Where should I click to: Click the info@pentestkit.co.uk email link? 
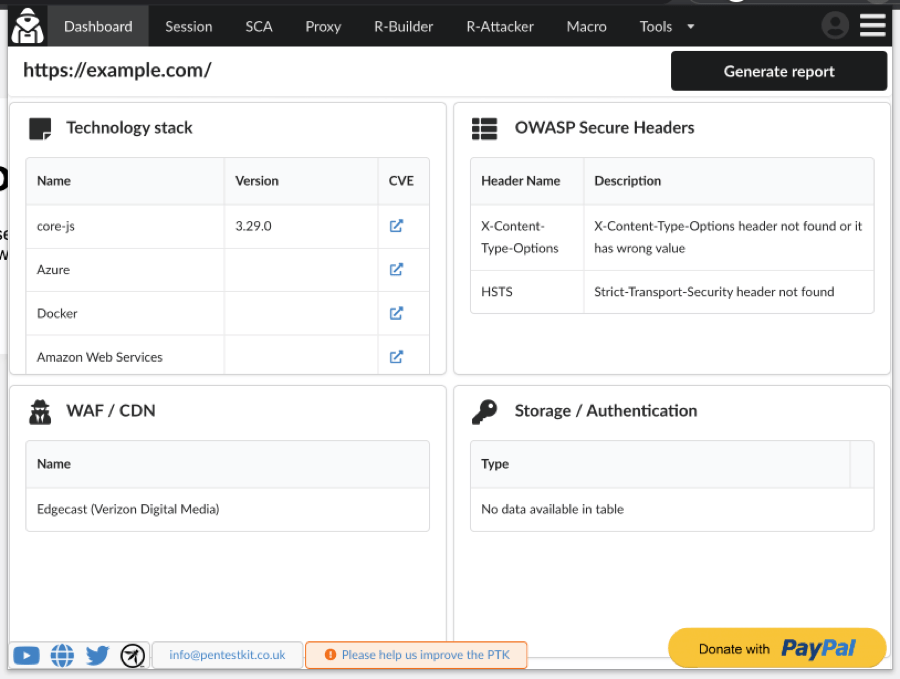tap(227, 655)
